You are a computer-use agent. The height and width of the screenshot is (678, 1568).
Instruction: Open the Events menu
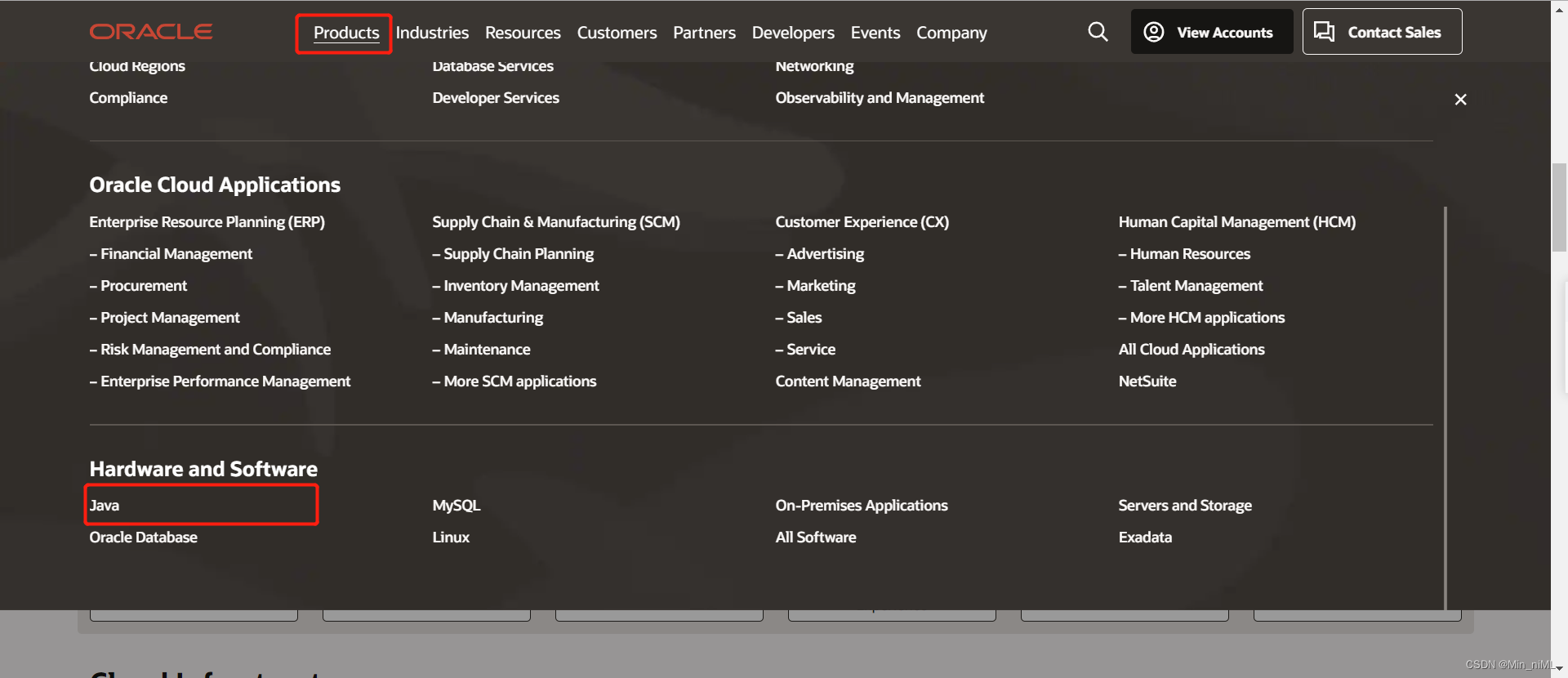pos(875,33)
